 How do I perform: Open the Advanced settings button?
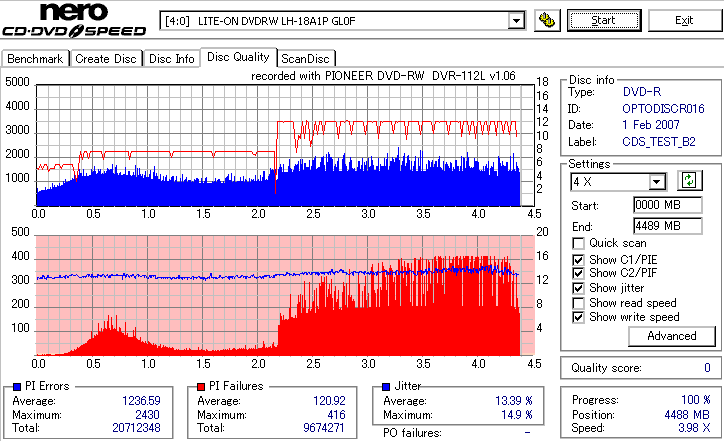672,336
